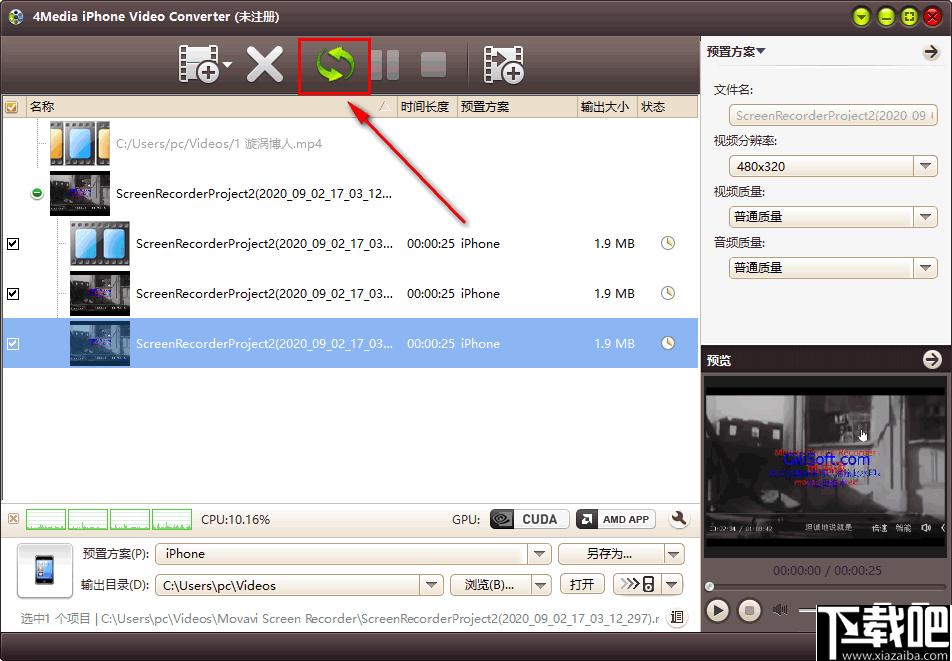Viewport: 952px width, 661px height.
Task: Click the application logo in the title bar
Action: pyautogui.click(x=16, y=16)
